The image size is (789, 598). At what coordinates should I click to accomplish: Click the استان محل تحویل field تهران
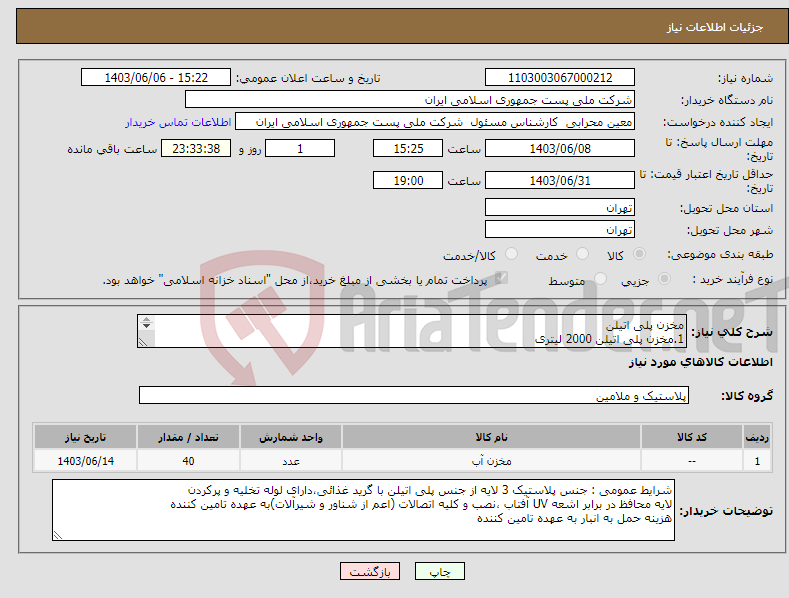click(x=560, y=207)
